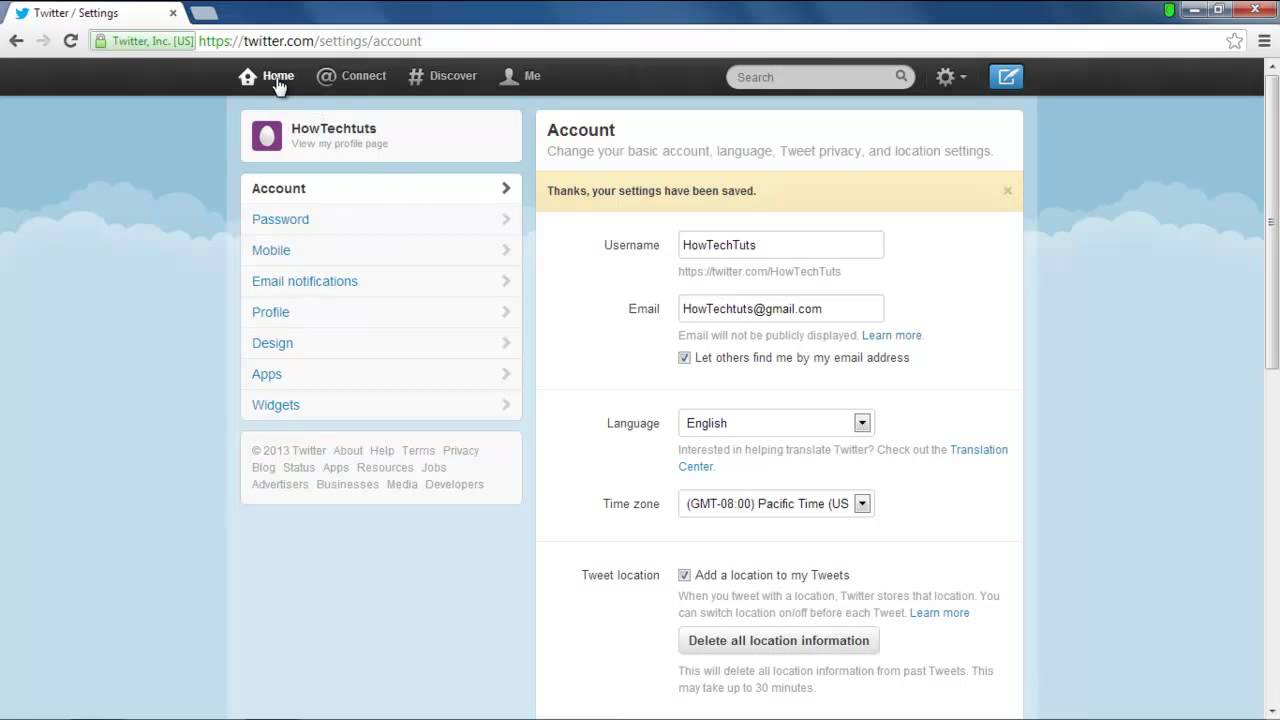This screenshot has height=720, width=1280.
Task: Open Mobile settings
Action: pos(381,250)
